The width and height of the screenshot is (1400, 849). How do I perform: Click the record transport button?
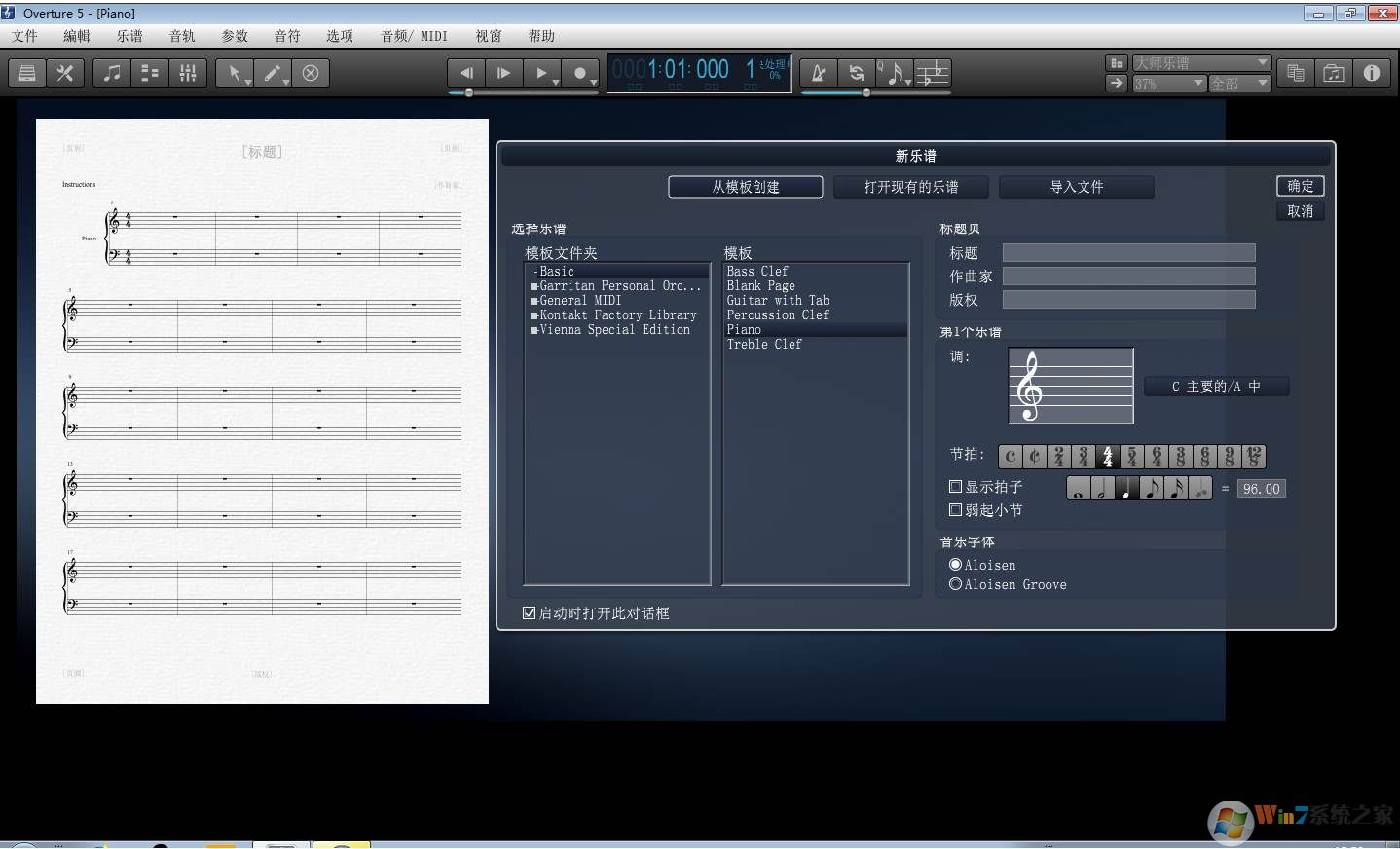tap(580, 73)
